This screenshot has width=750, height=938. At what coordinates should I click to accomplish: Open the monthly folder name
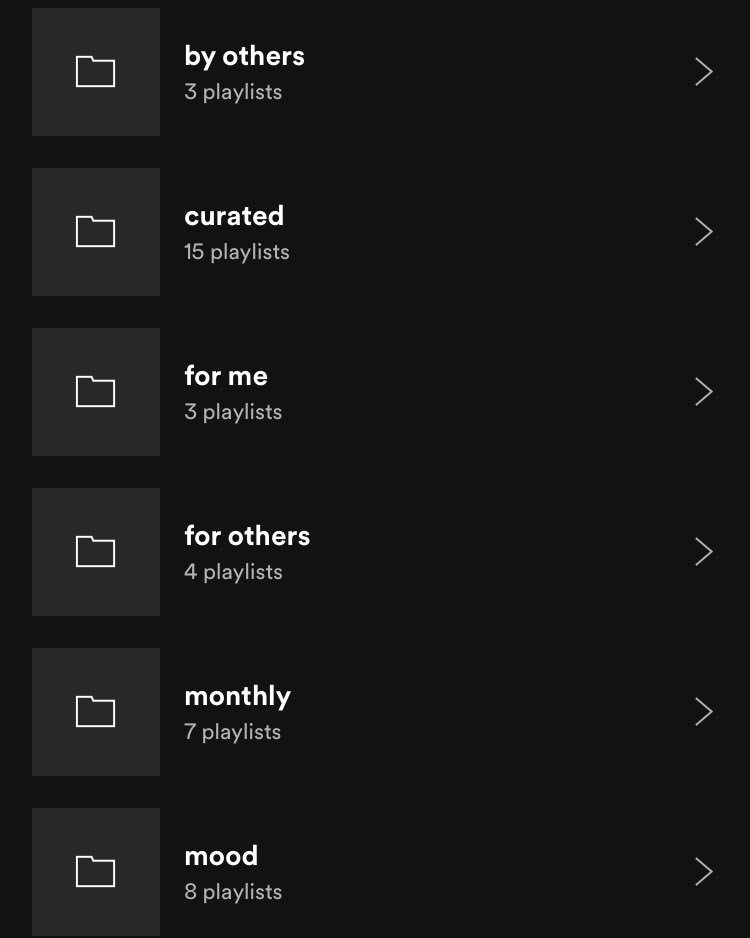click(x=237, y=697)
